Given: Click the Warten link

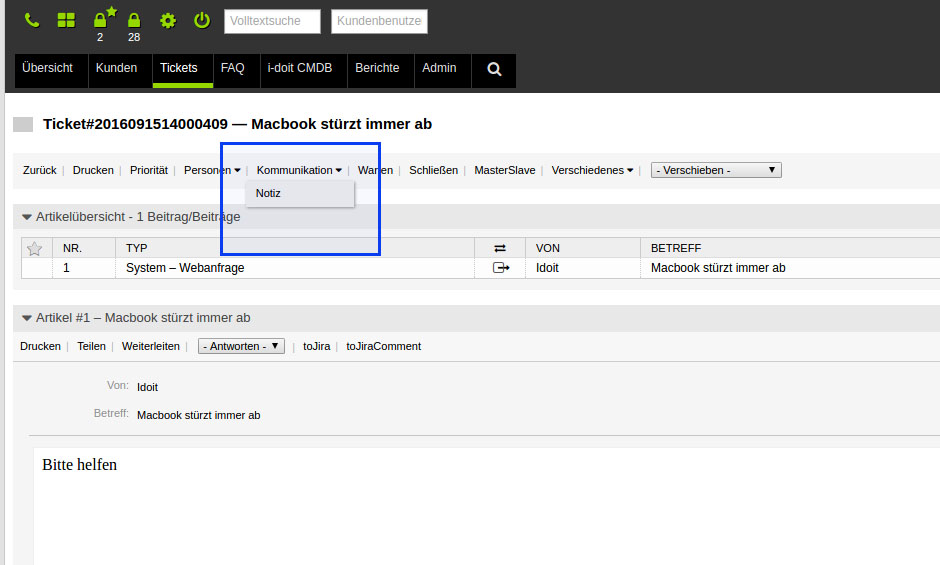Looking at the screenshot, I should point(375,170).
